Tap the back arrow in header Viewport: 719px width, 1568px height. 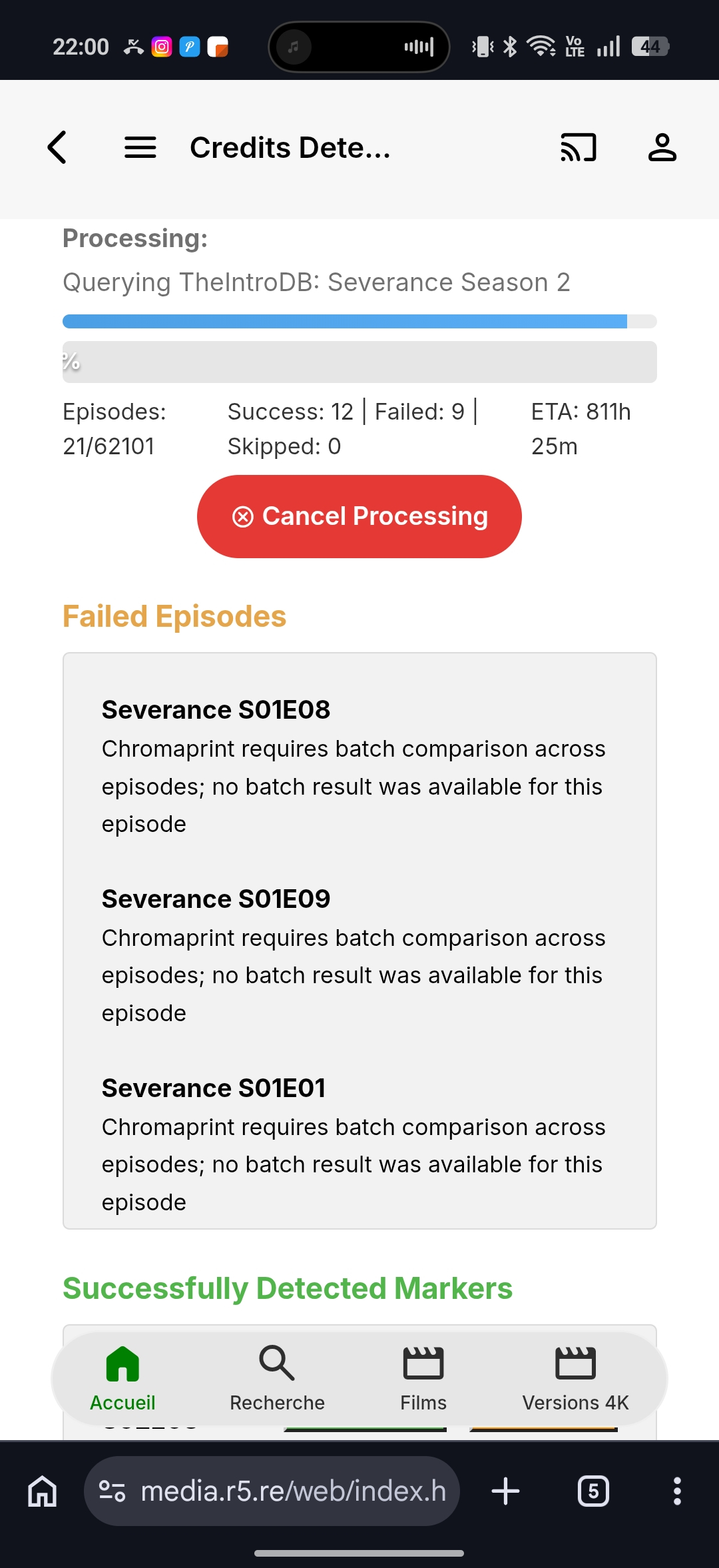[57, 147]
